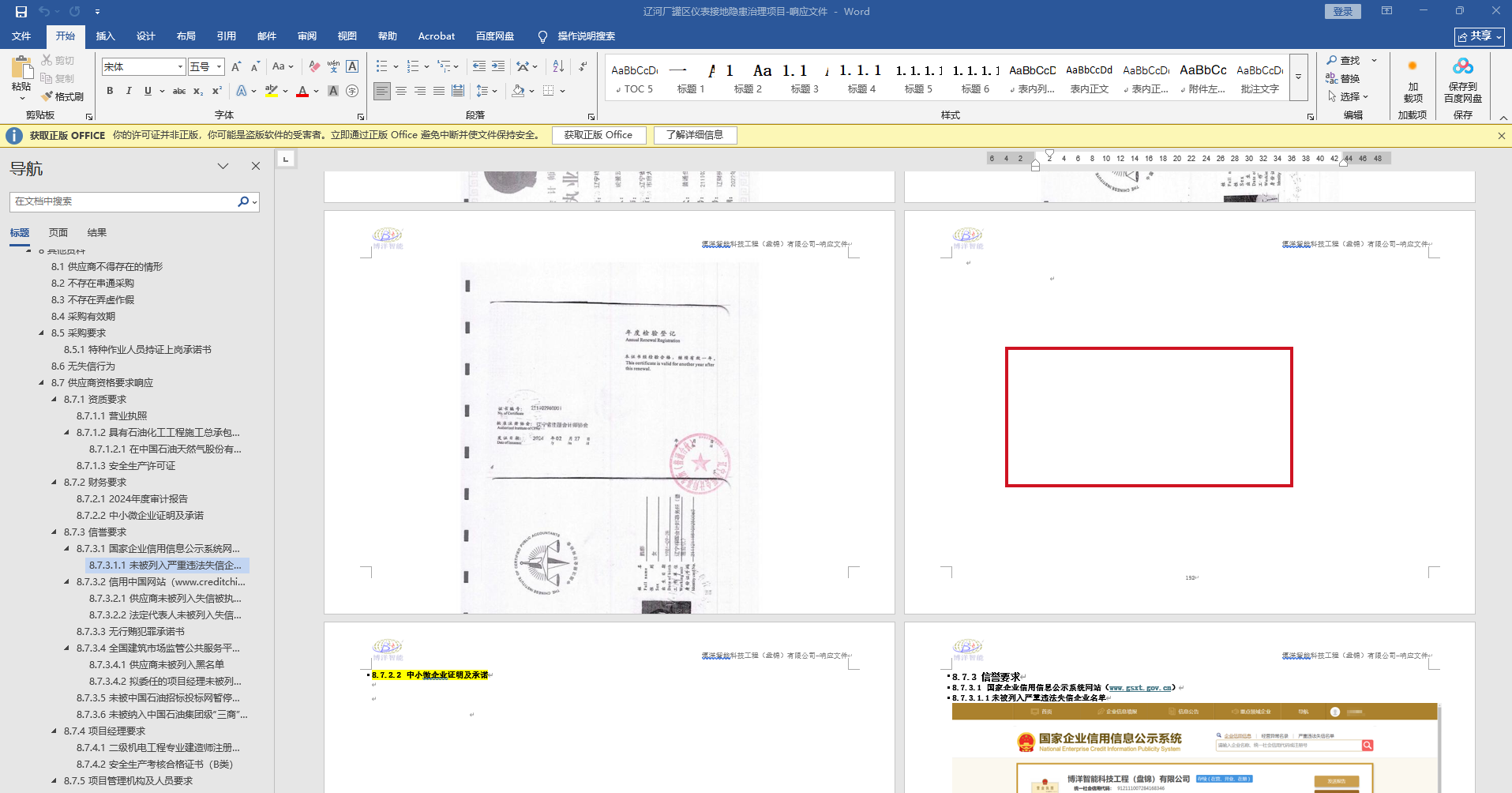Image resolution: width=1512 pixels, height=793 pixels.
Task: Apply distributed alignment icon
Action: point(458,91)
